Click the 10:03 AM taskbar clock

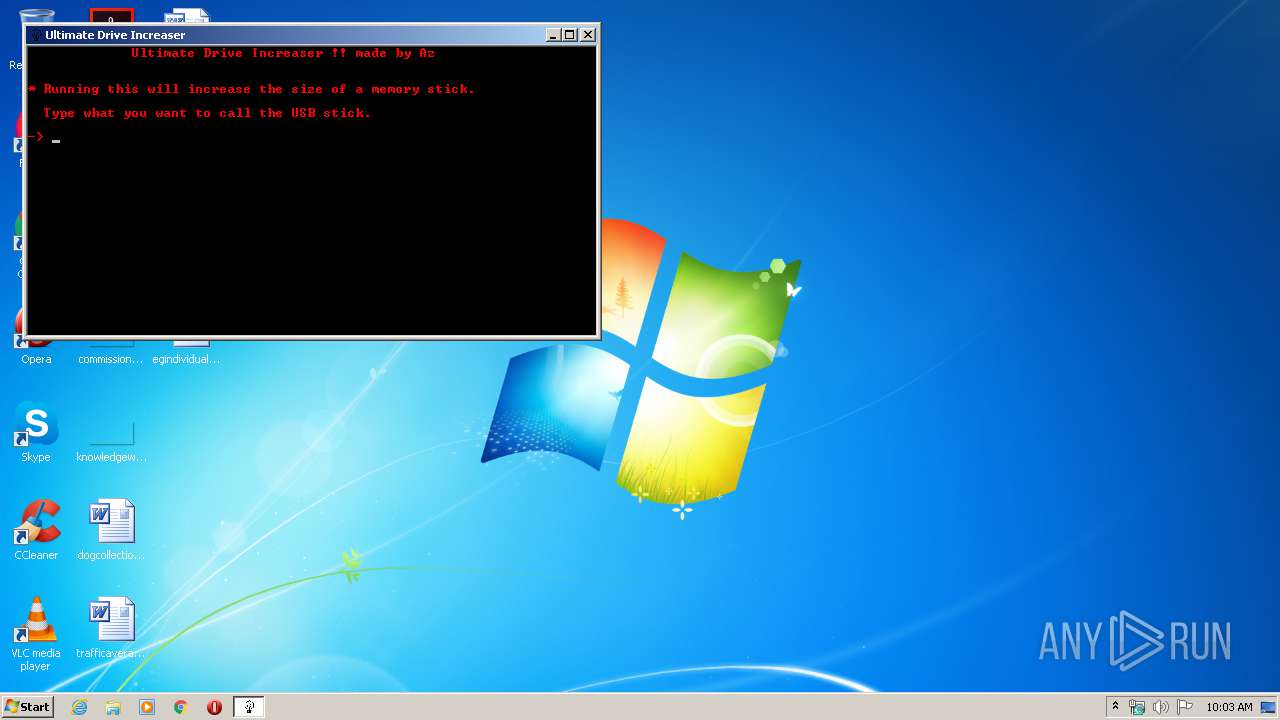pyautogui.click(x=1229, y=707)
